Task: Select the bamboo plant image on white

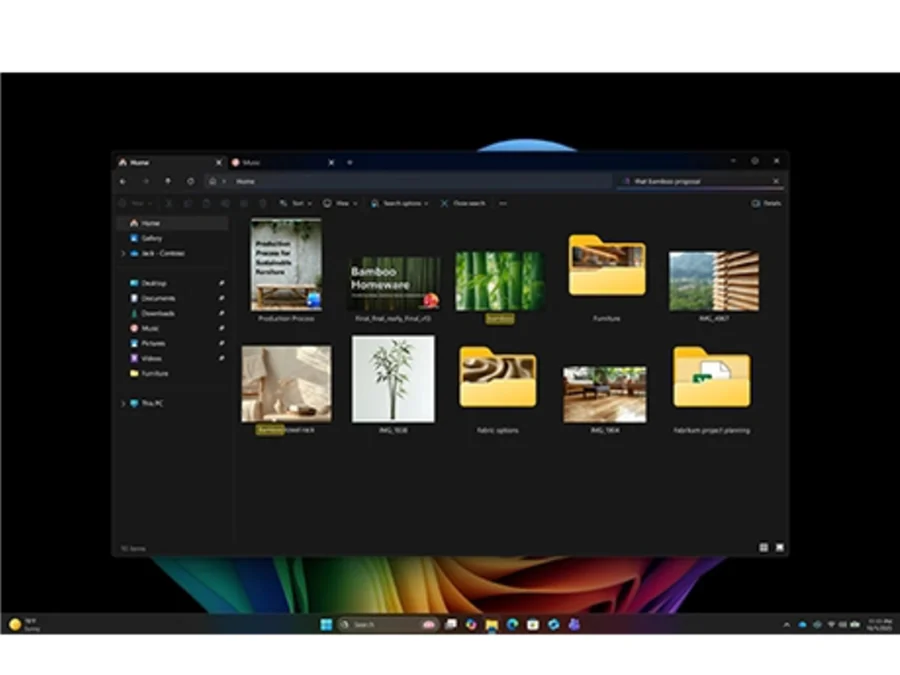Action: click(393, 379)
